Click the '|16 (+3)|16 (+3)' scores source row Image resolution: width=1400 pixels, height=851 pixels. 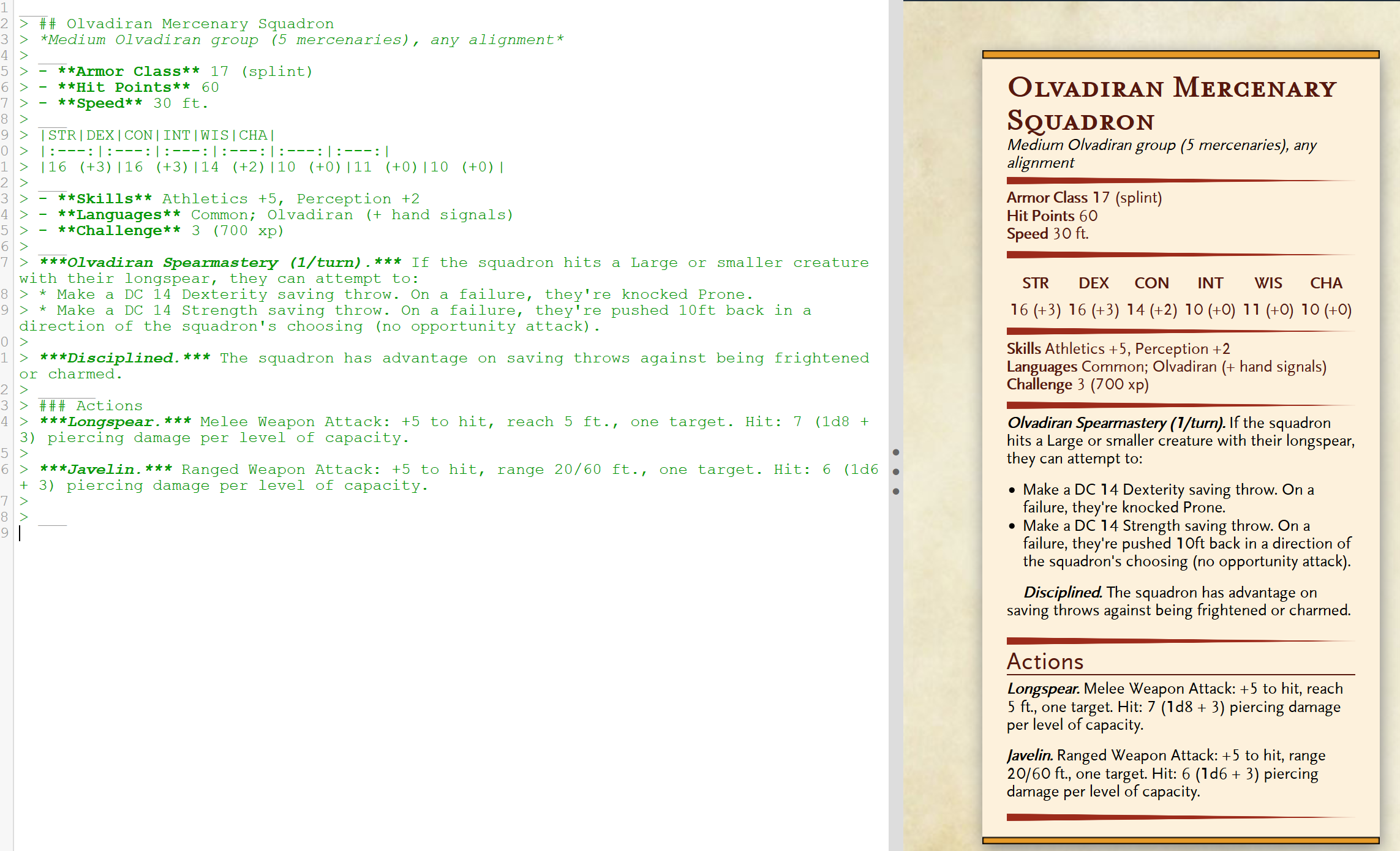(x=269, y=167)
